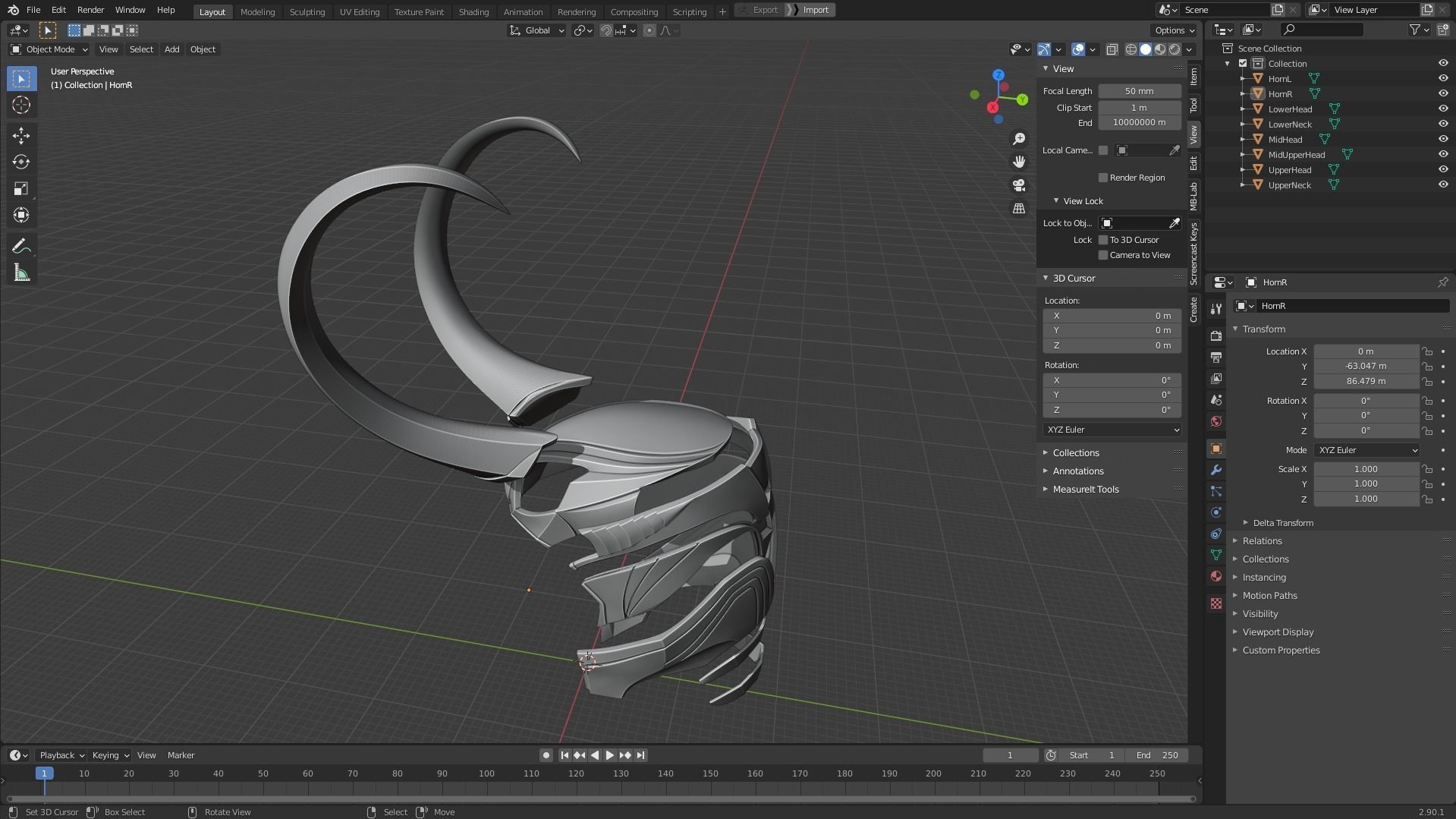Expand the Viewport Display section
This screenshot has width=1456, height=819.
(x=1278, y=632)
